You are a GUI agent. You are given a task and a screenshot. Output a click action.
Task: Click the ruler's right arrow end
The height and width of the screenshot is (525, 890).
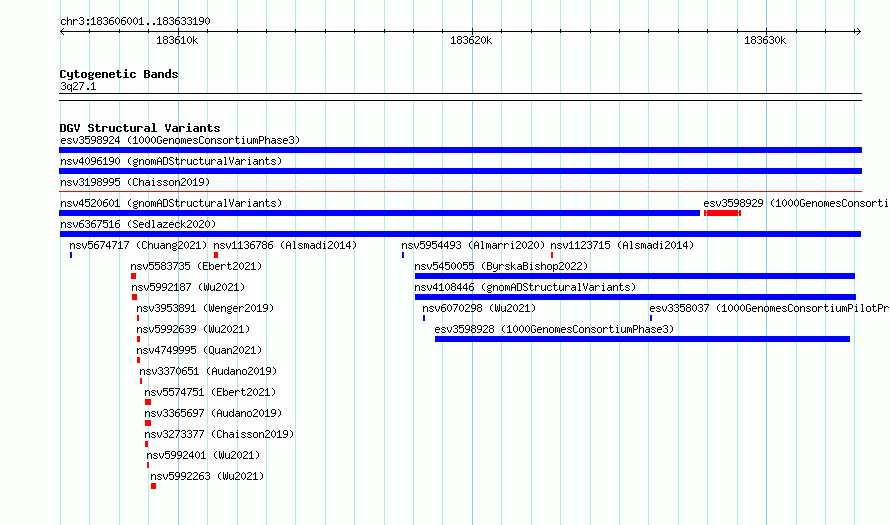coord(859,32)
